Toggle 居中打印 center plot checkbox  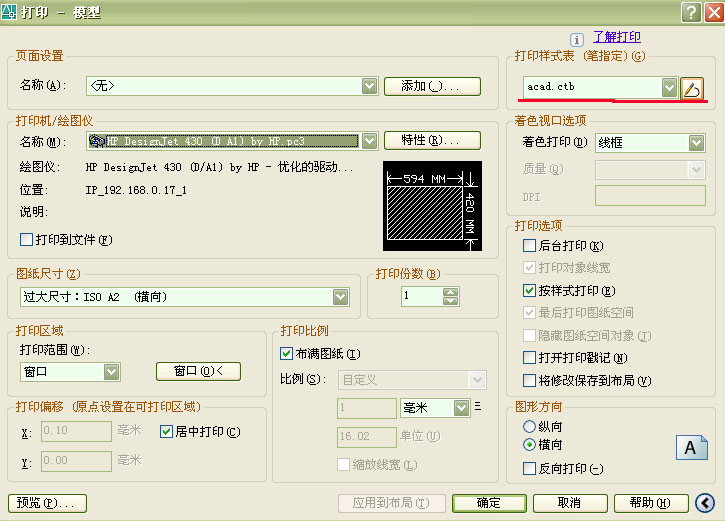pos(166,432)
